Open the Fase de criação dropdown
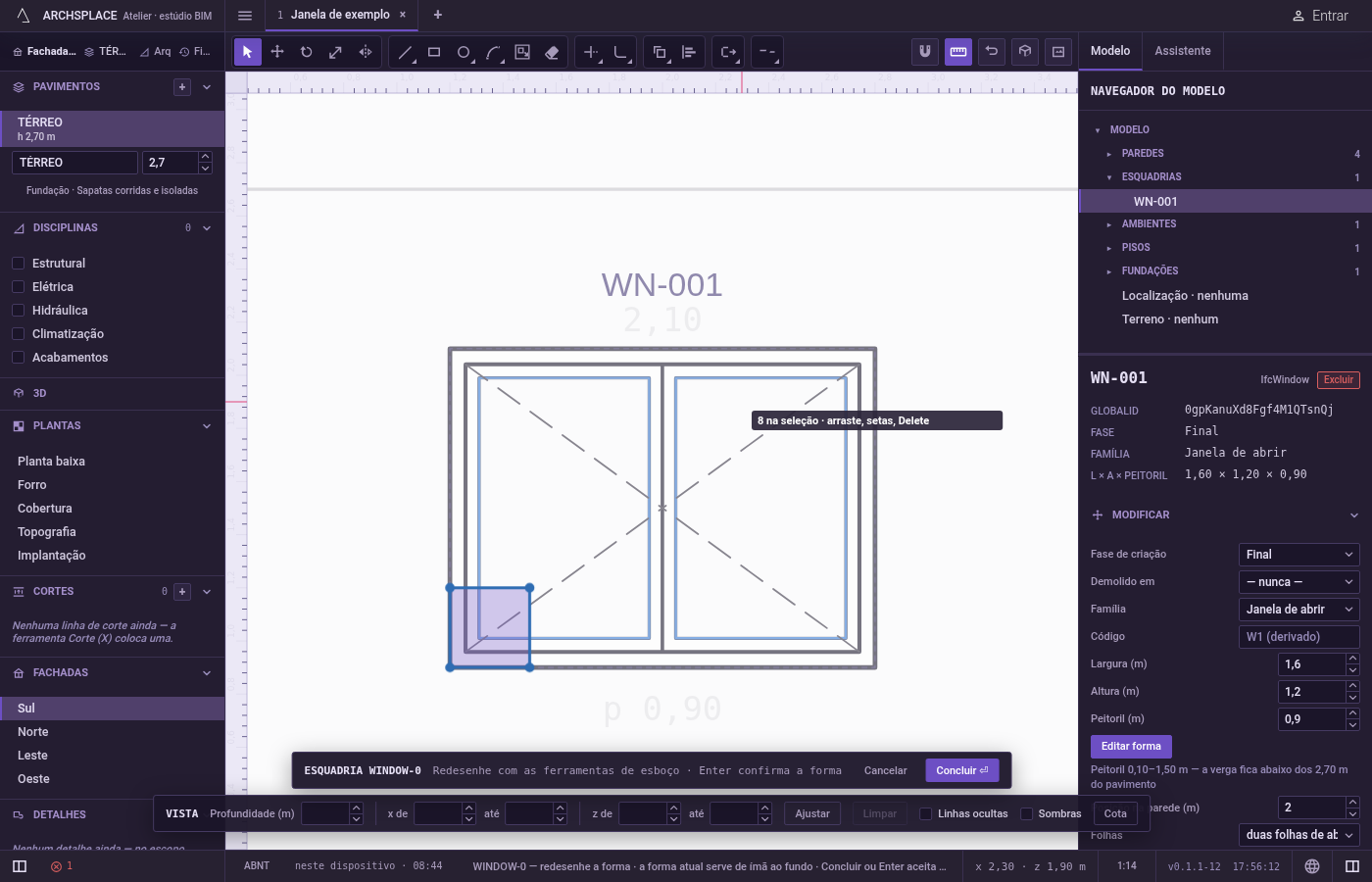This screenshot has width=1372, height=882. click(1298, 555)
